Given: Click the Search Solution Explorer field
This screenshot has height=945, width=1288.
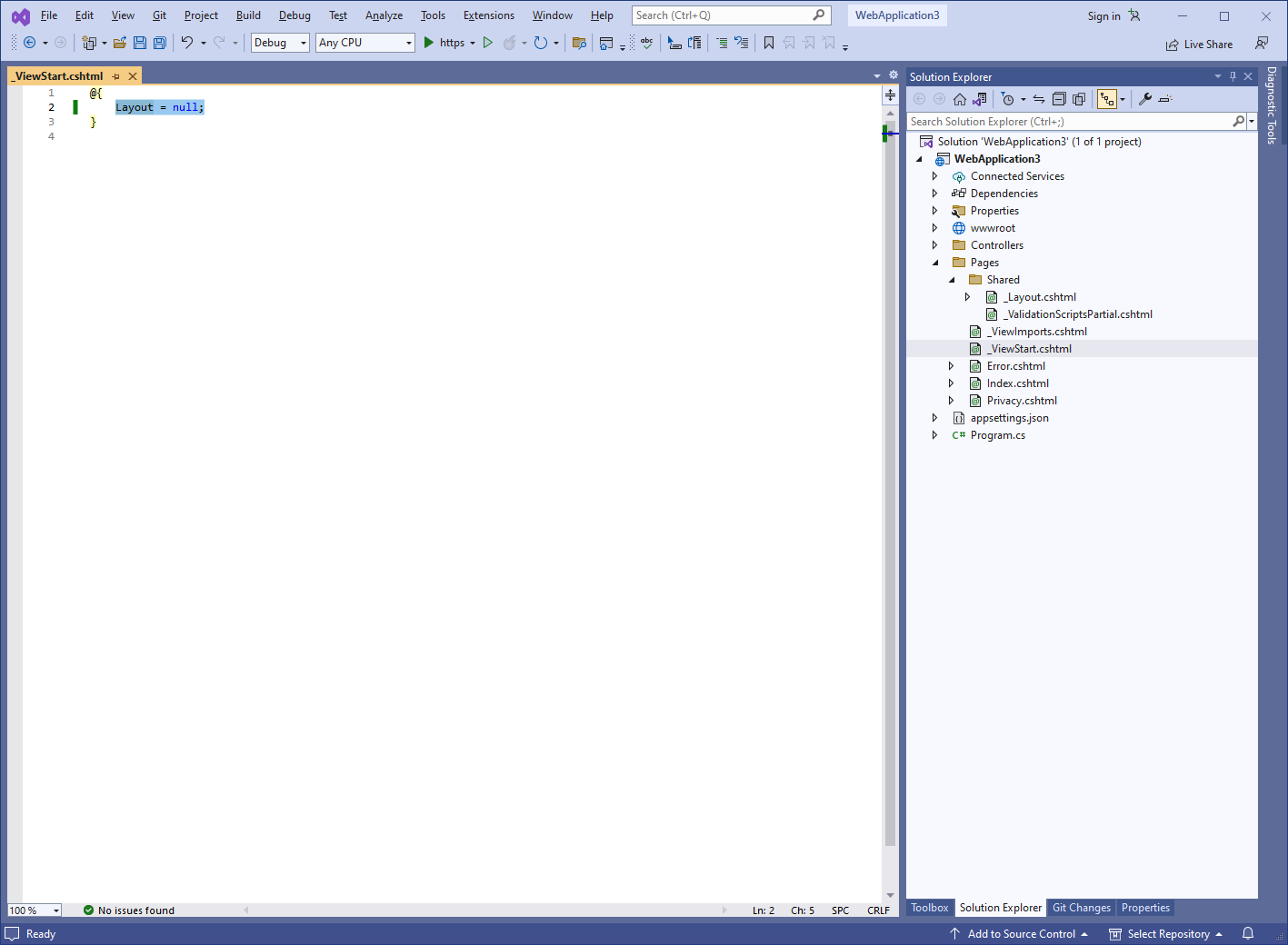Looking at the screenshot, I should (x=1069, y=122).
